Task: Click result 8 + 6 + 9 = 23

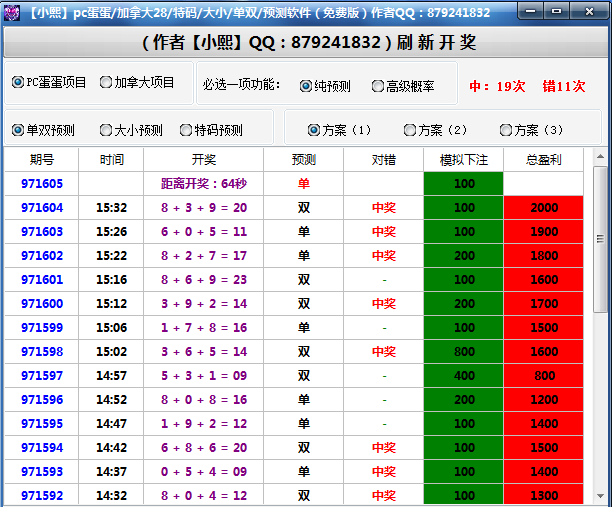Action: 204,279
